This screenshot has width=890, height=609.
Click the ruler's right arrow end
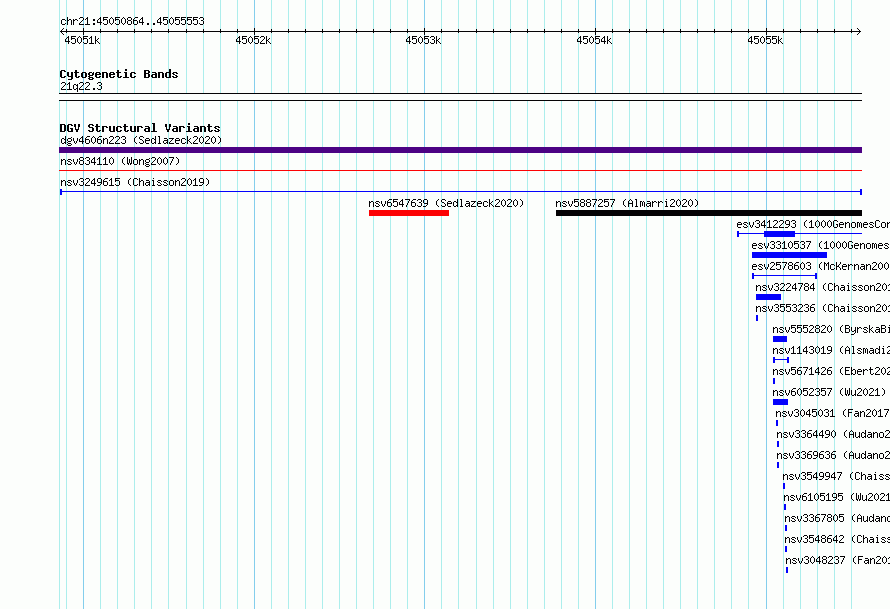859,31
